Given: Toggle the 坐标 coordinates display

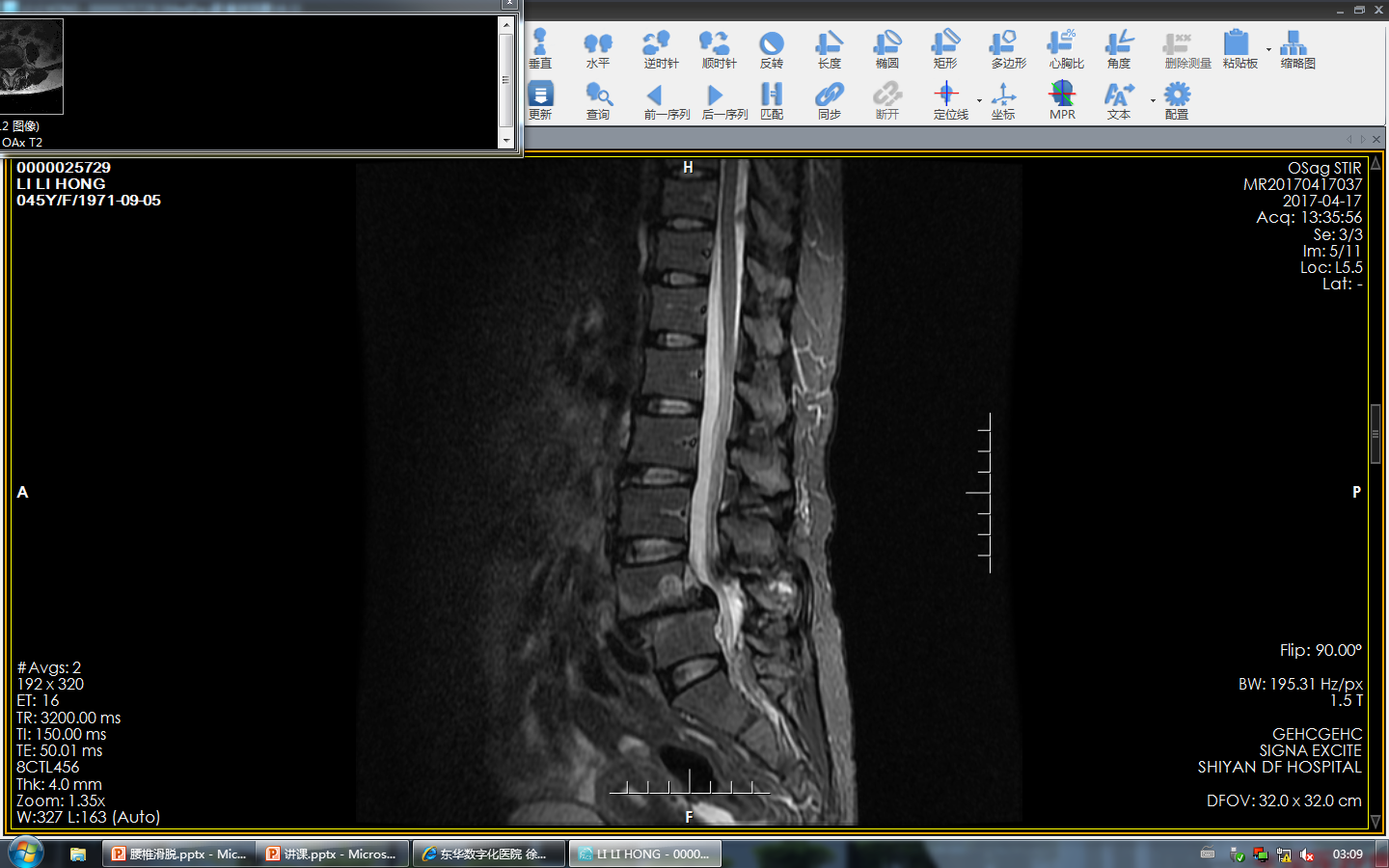Looking at the screenshot, I should point(1003,100).
